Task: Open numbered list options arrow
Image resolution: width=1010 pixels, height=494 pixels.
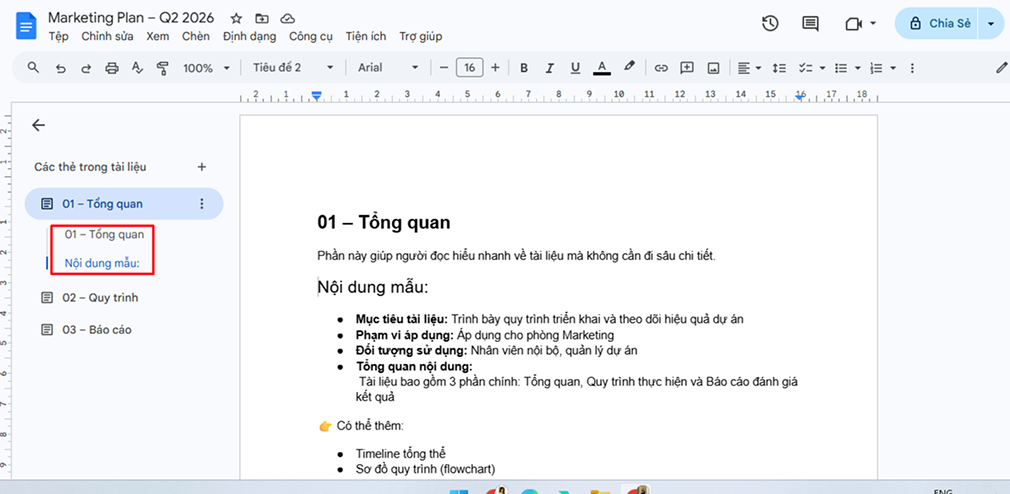Action: 893,68
